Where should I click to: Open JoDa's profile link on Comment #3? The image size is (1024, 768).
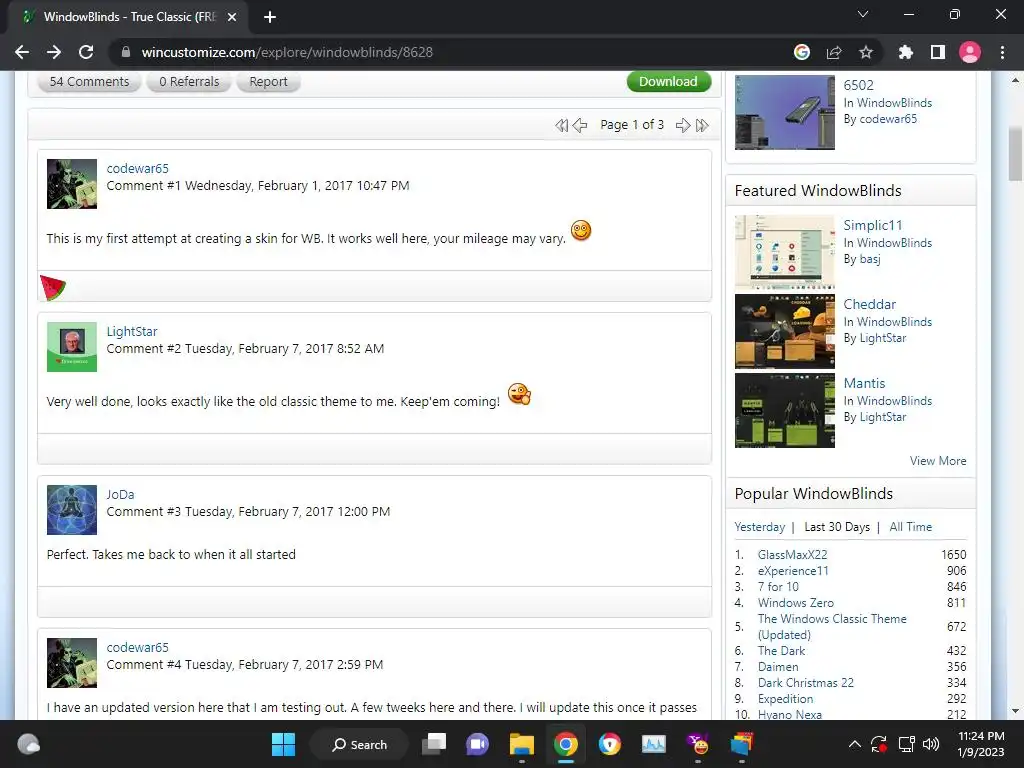pos(120,494)
